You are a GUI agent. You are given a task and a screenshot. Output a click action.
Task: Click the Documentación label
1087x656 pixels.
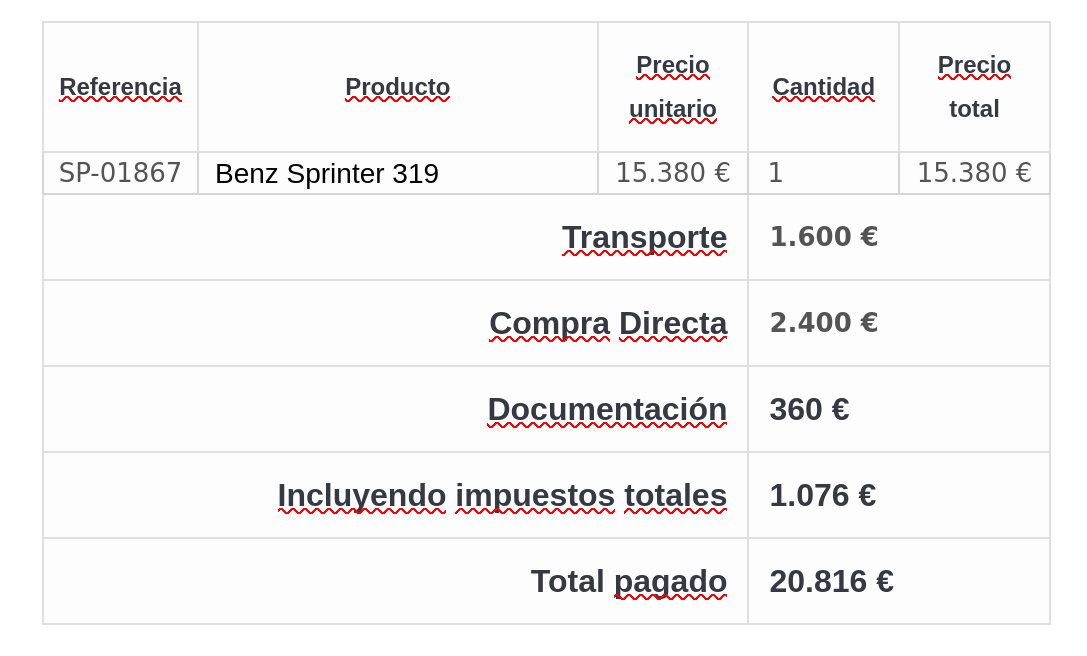[606, 410]
